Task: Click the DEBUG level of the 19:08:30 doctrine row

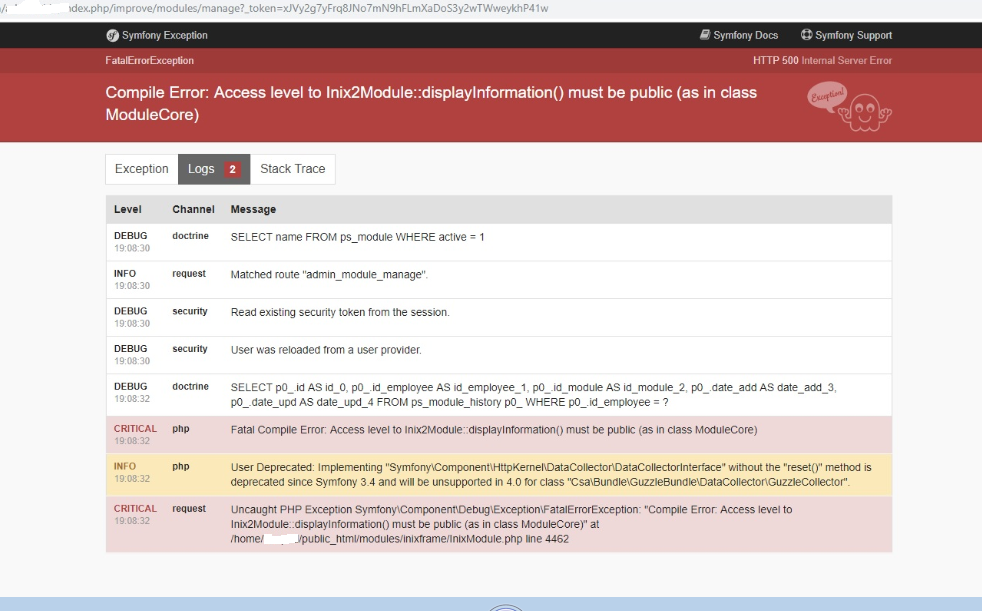Action: [130, 236]
